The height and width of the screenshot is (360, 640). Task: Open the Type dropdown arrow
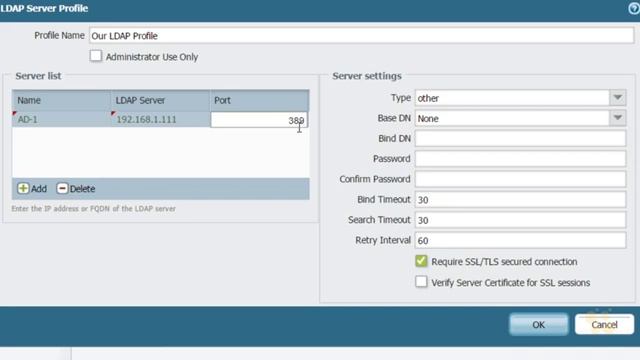[x=618, y=98]
